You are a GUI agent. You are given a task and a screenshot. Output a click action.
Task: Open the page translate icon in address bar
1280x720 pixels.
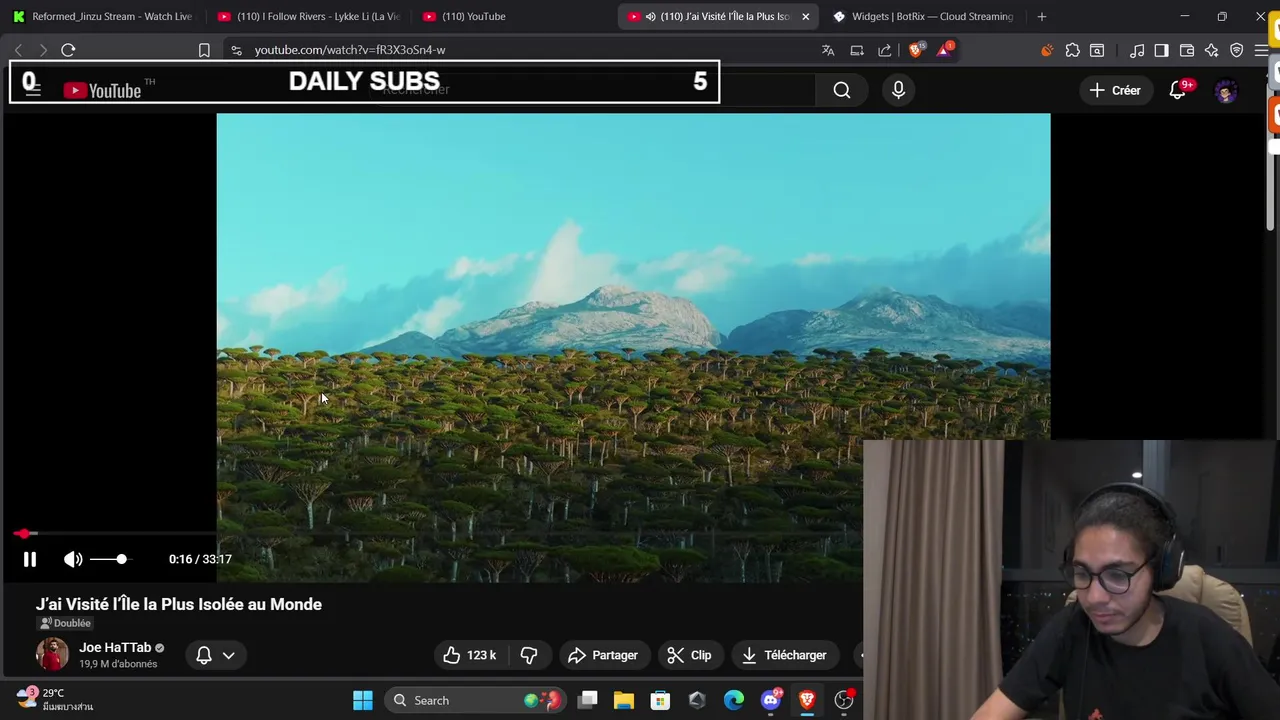point(828,50)
